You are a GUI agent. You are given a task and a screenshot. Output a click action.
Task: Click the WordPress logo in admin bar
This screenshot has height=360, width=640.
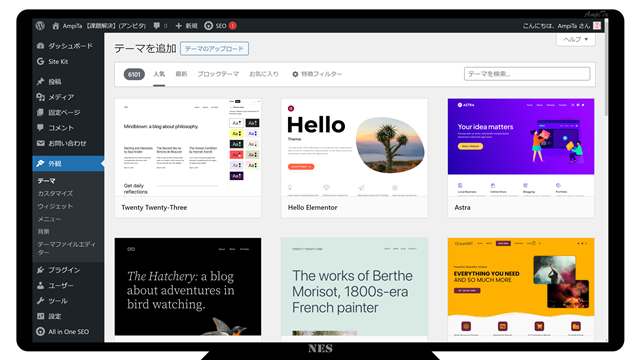pos(40,25)
